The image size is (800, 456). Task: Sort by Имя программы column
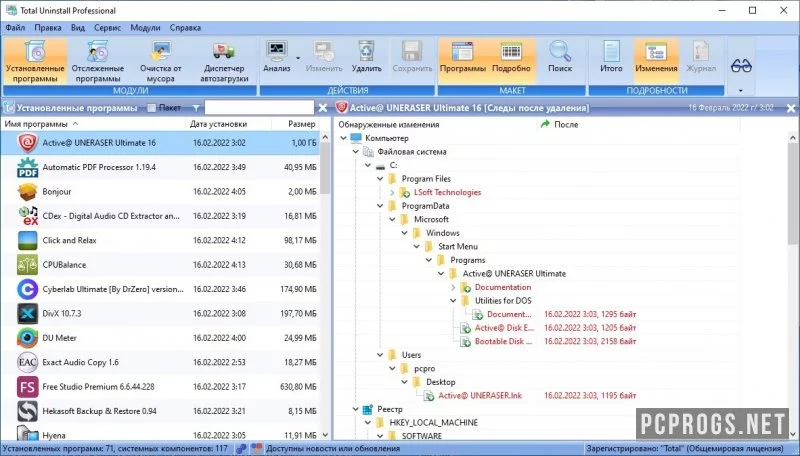[x=93, y=124]
